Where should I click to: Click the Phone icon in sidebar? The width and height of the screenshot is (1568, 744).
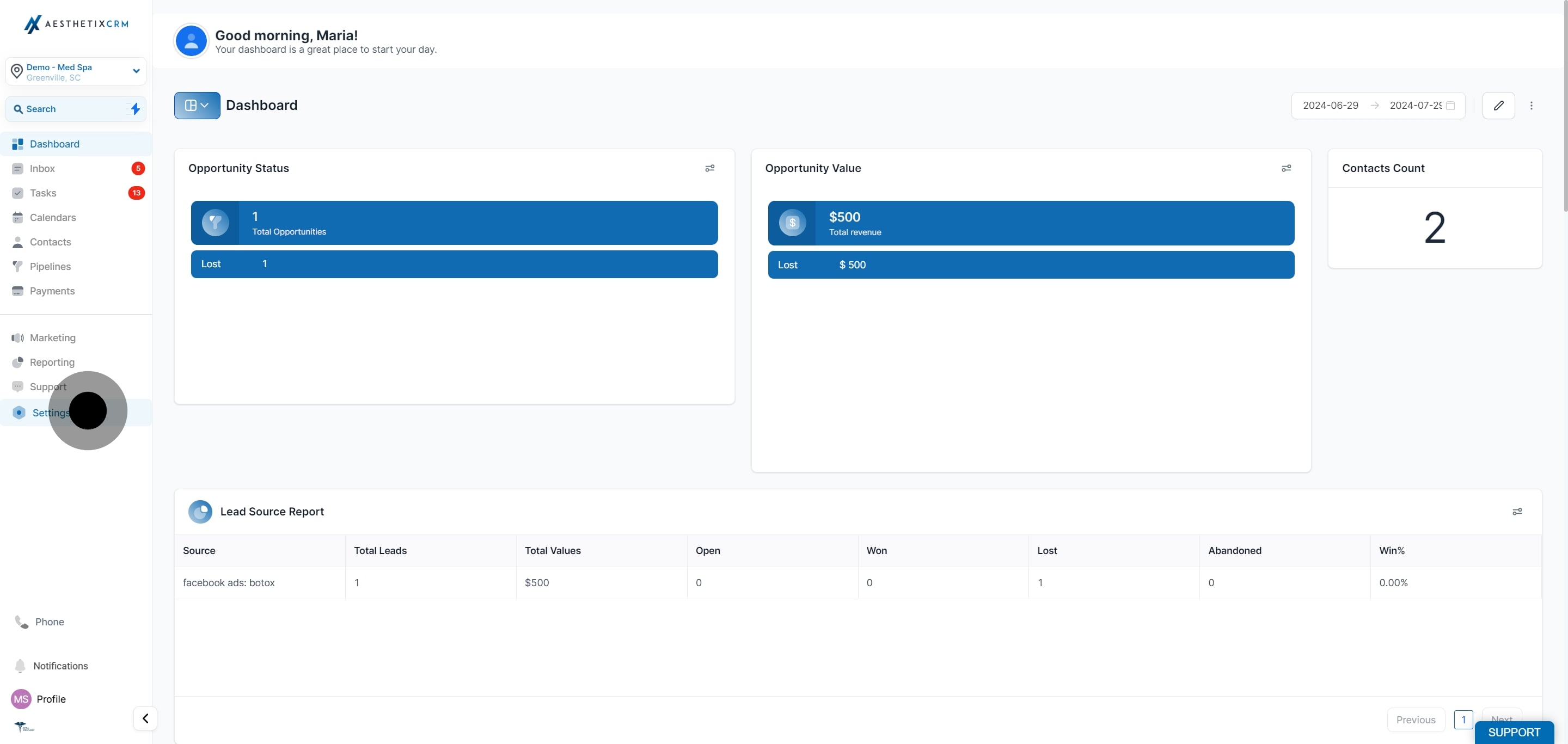coord(22,621)
